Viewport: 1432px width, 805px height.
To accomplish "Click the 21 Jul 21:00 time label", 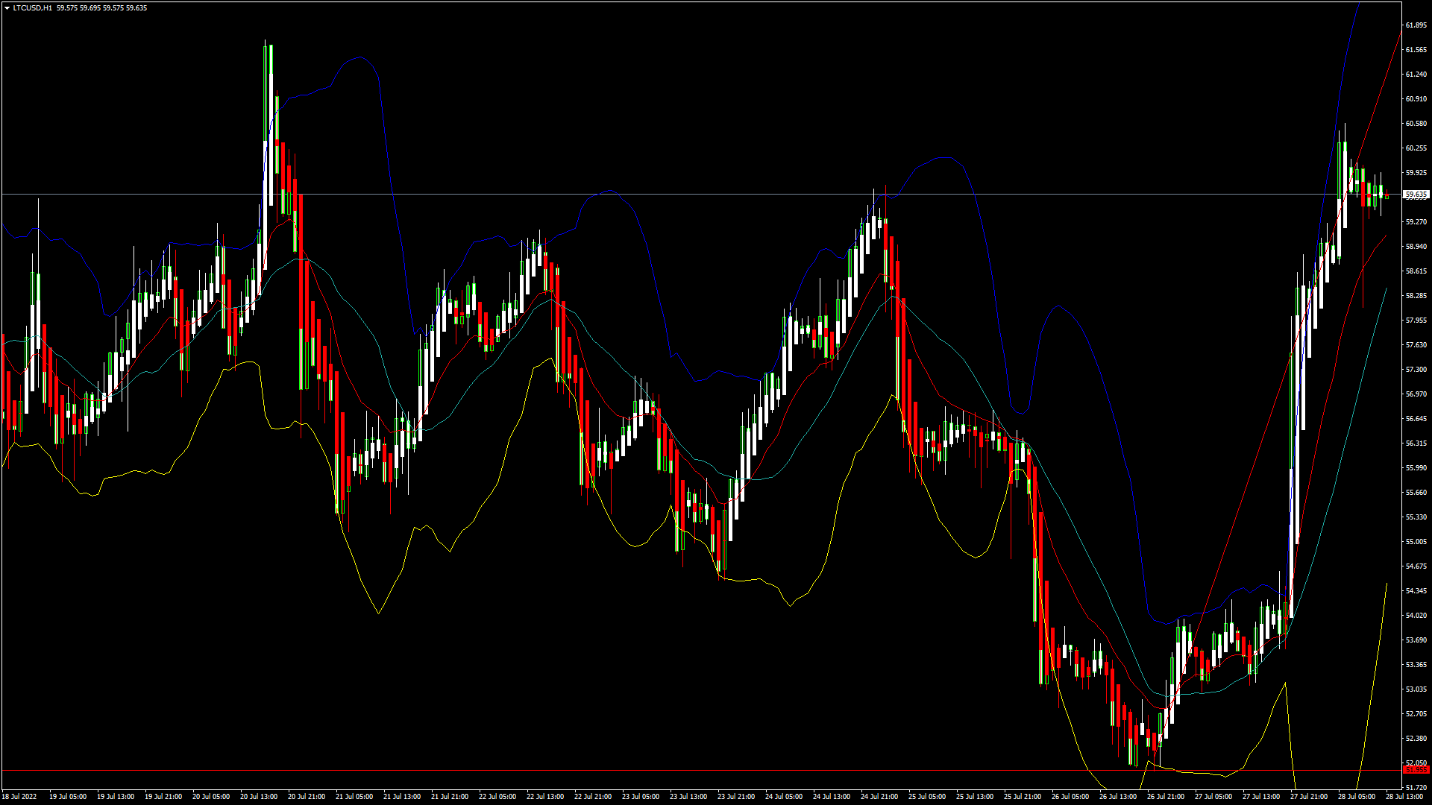I will click(450, 797).
